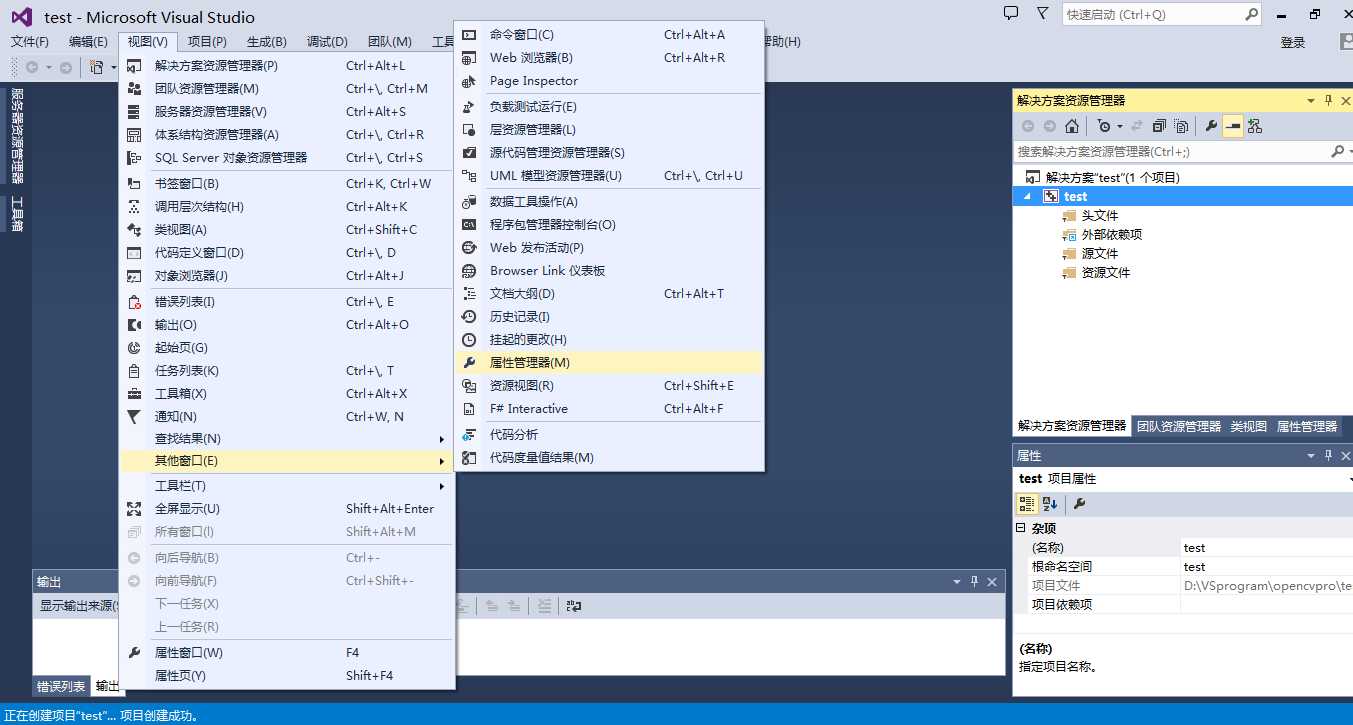Screen dimensions: 1353x725
Task: Select the 资源文件 folder
Action: (1105, 273)
